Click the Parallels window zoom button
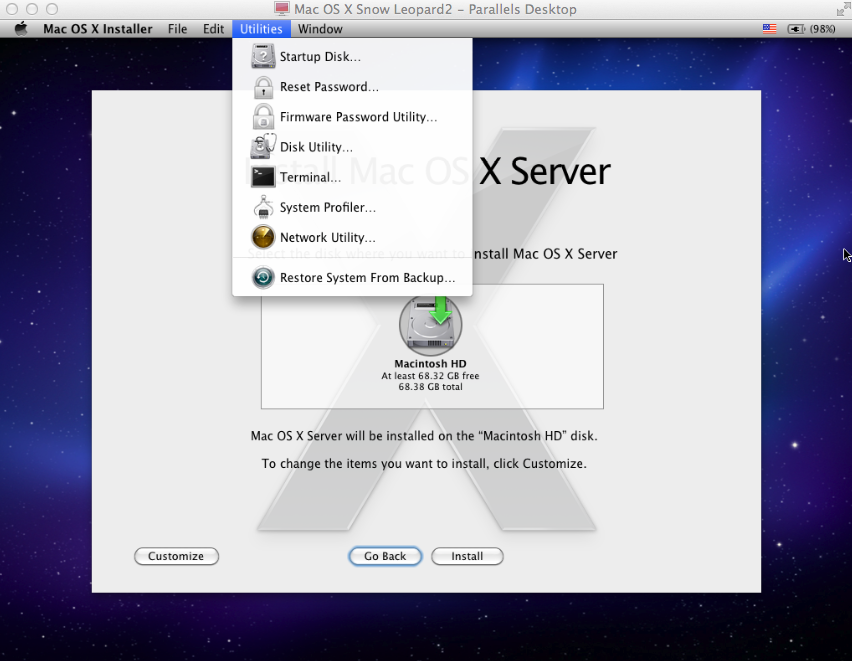Screen dimensions: 852x661 52,9
